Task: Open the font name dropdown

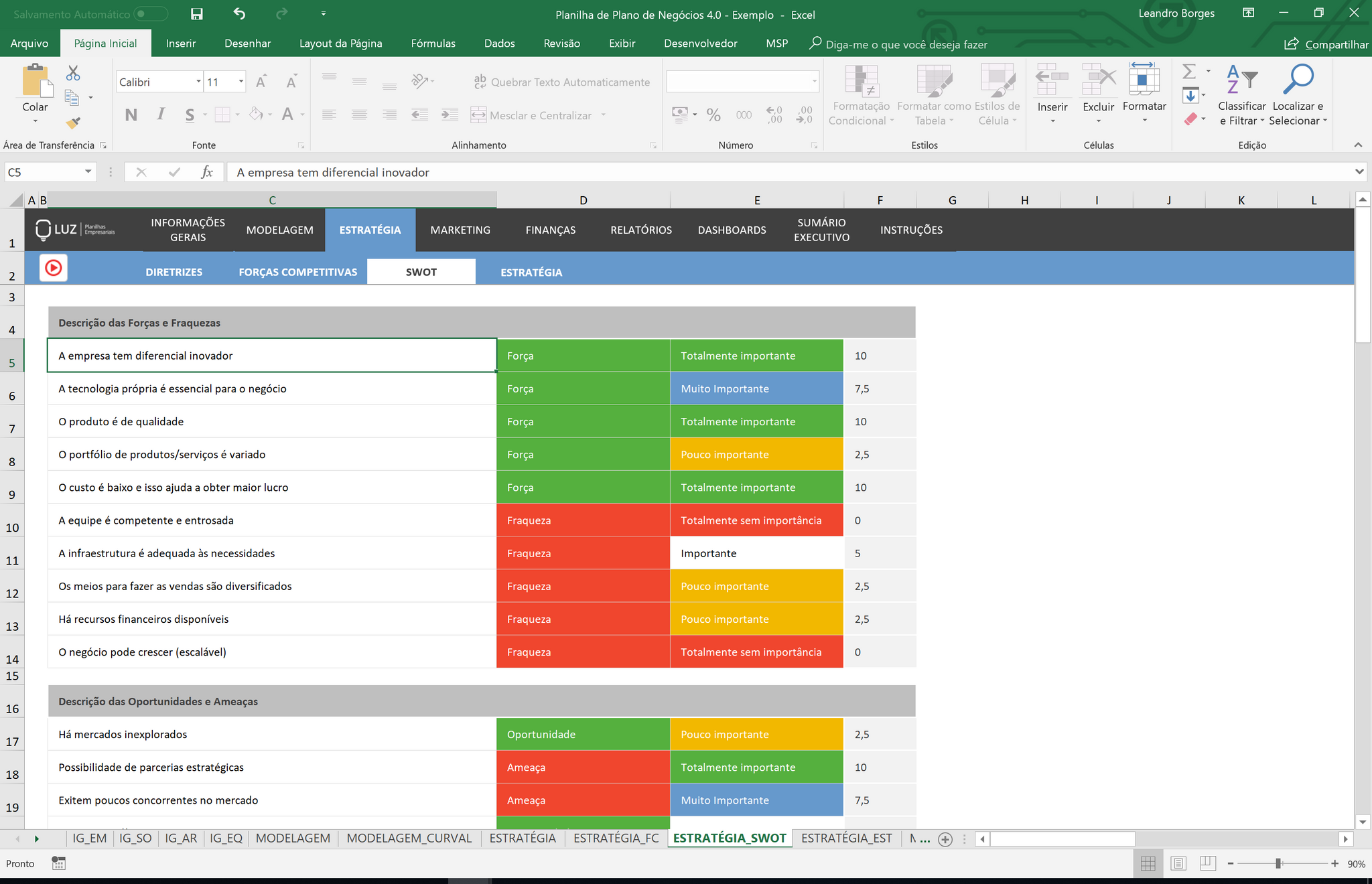Action: pyautogui.click(x=198, y=82)
